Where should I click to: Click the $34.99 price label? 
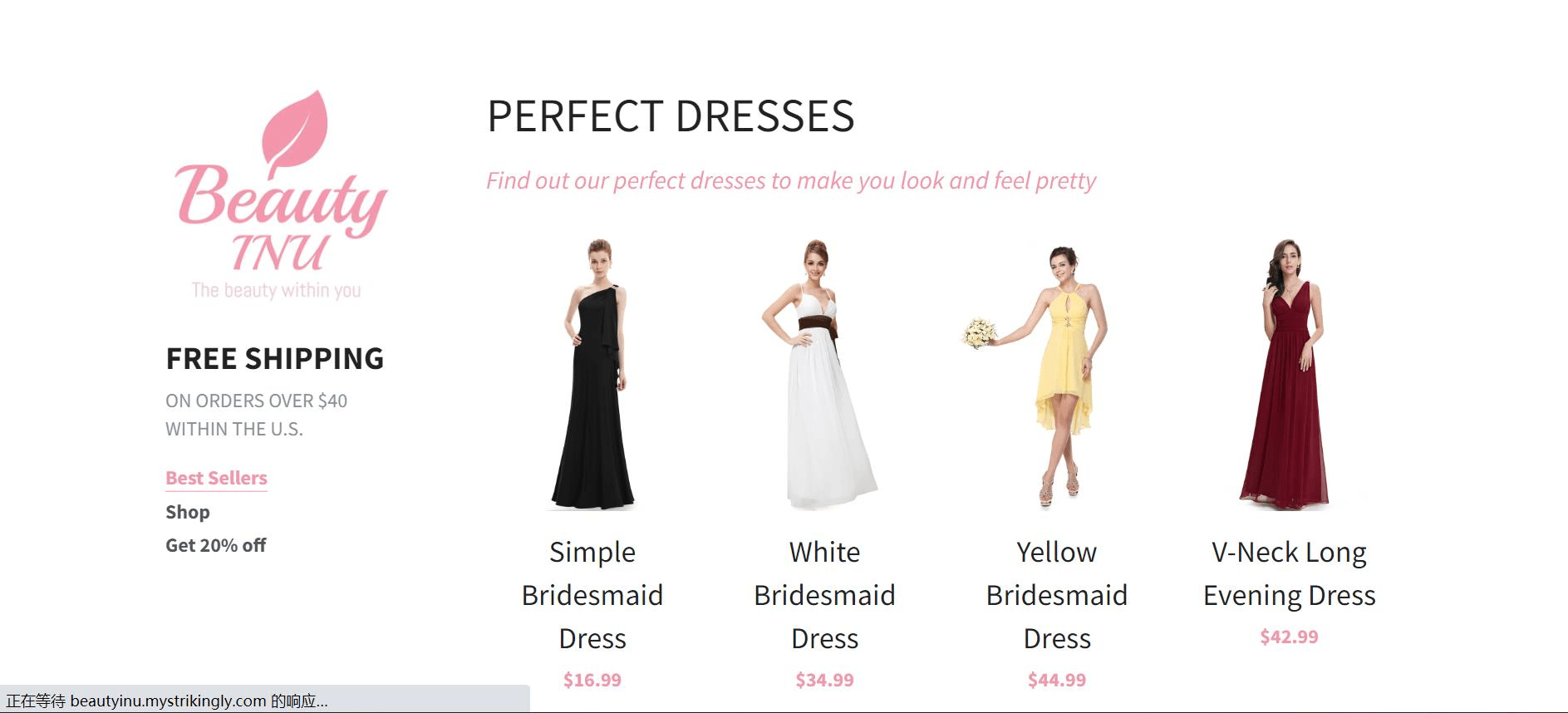pos(824,680)
